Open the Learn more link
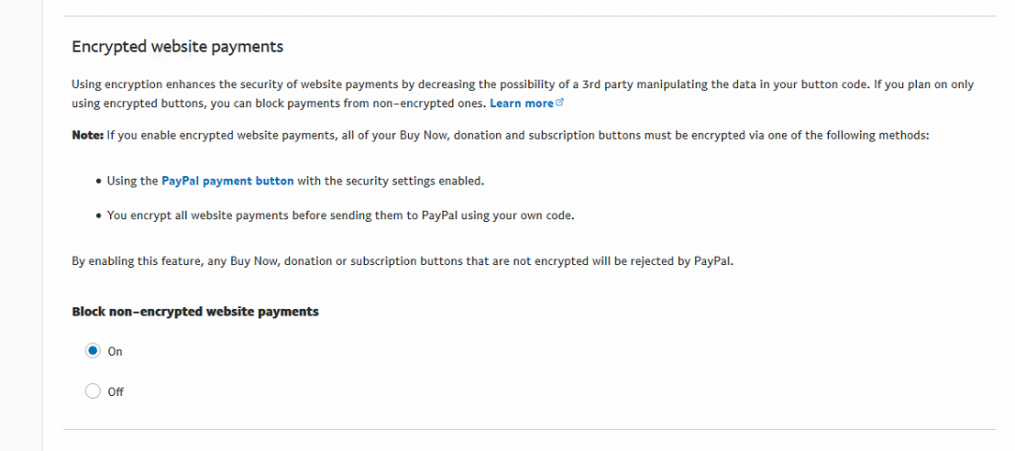 pos(521,103)
